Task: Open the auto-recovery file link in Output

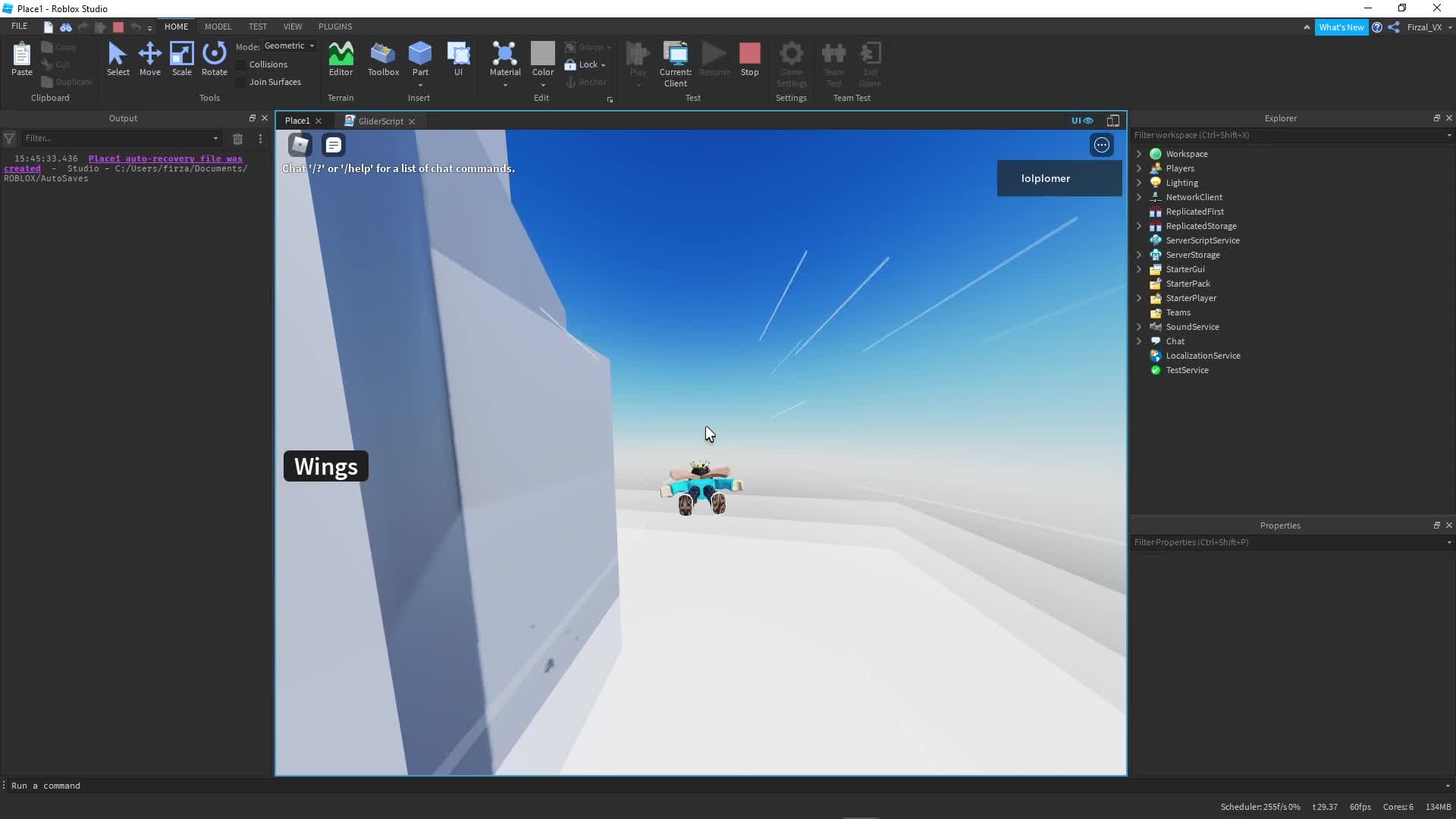Action: pyautogui.click(x=165, y=159)
